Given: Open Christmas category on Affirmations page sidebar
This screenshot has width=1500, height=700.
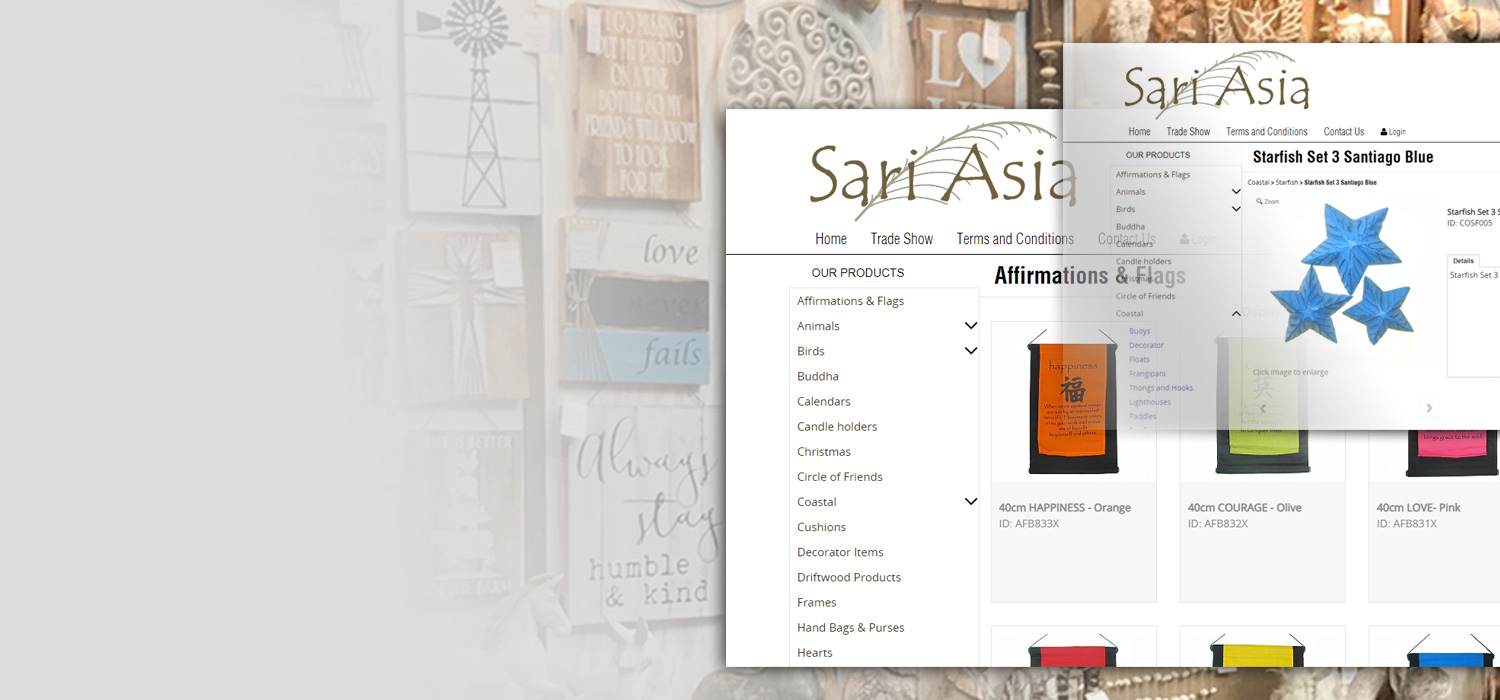Looking at the screenshot, I should 824,451.
